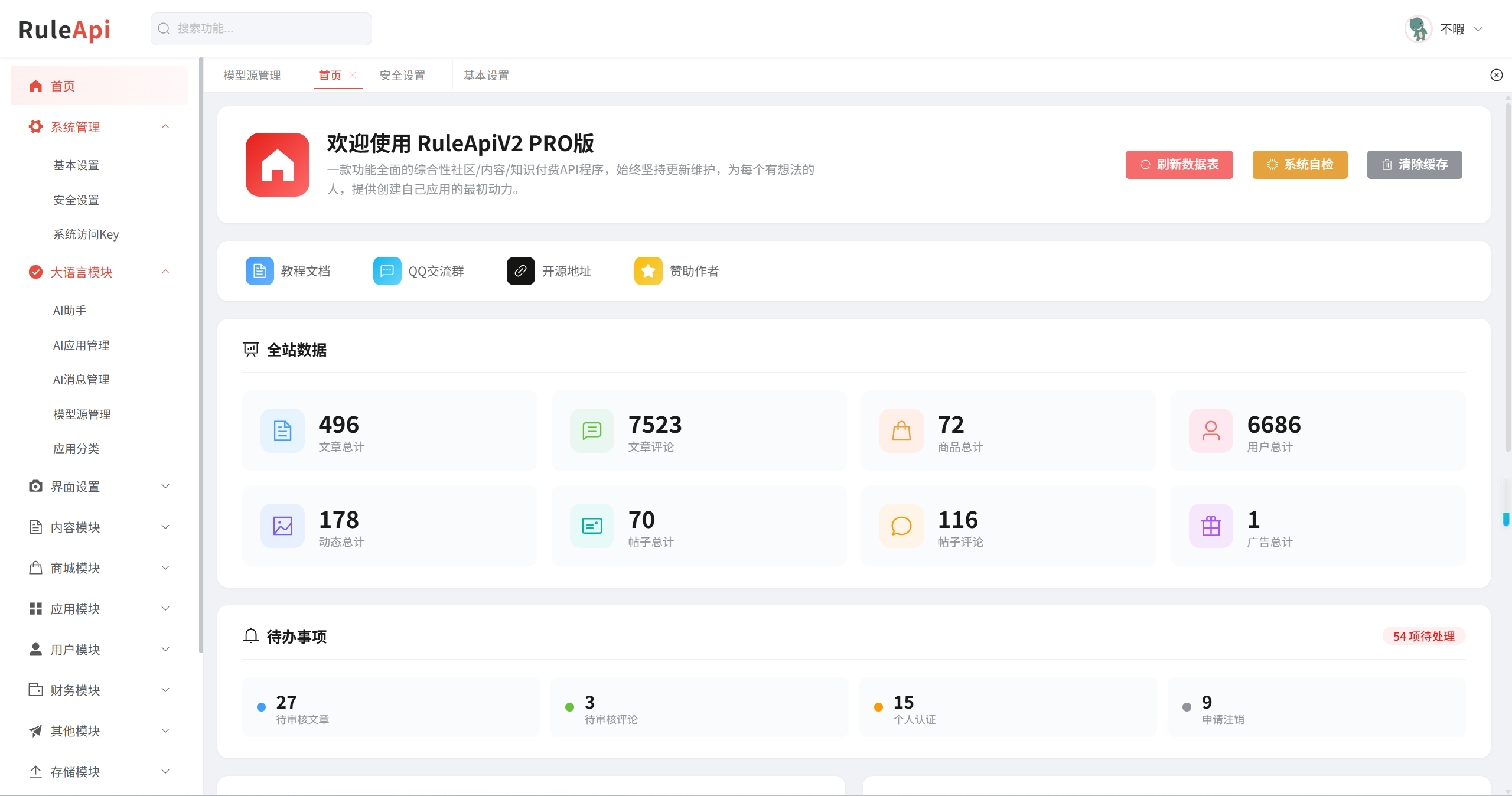Click the 7523 文章评论 figure
1512x796 pixels.
point(655,425)
